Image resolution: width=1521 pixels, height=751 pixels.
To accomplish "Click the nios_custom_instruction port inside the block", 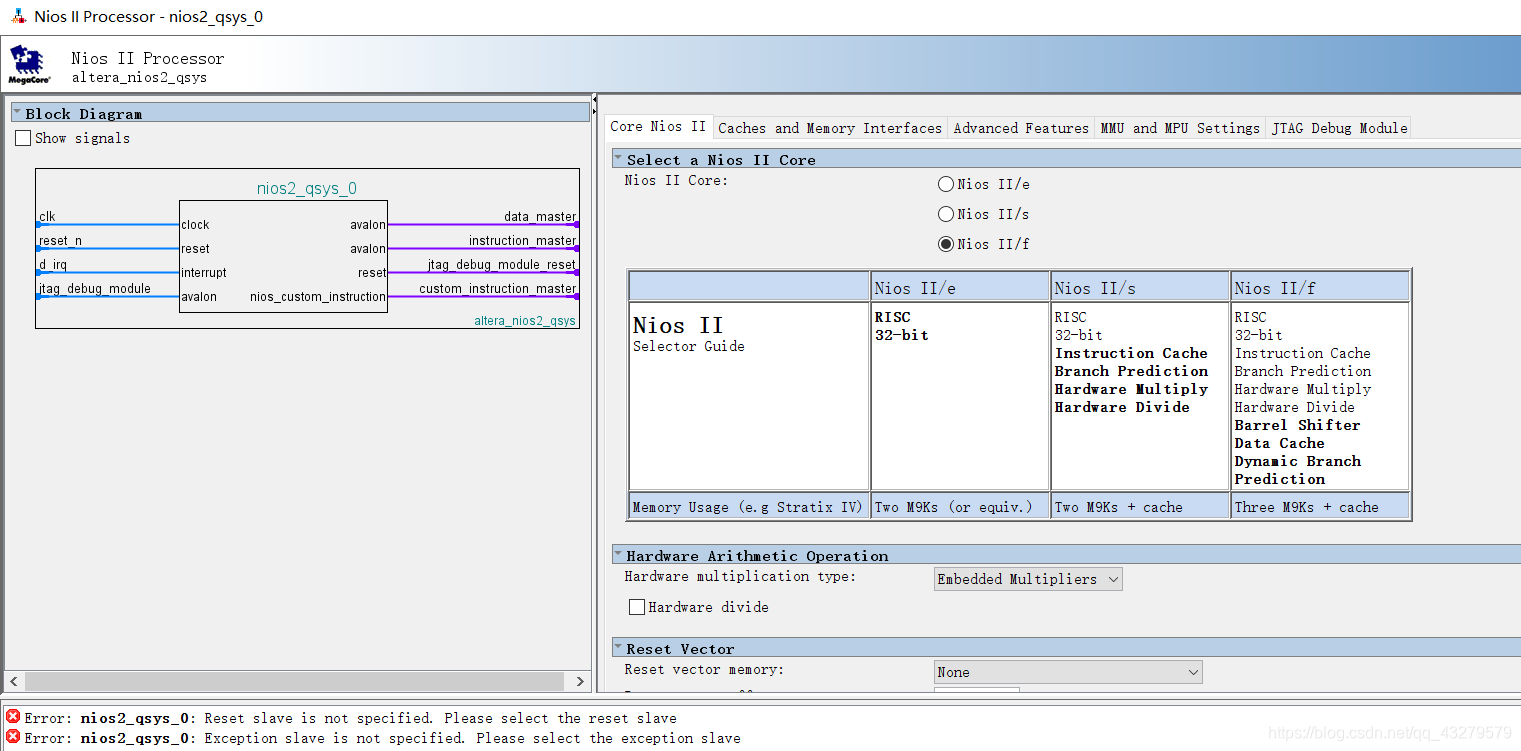I will pos(318,296).
